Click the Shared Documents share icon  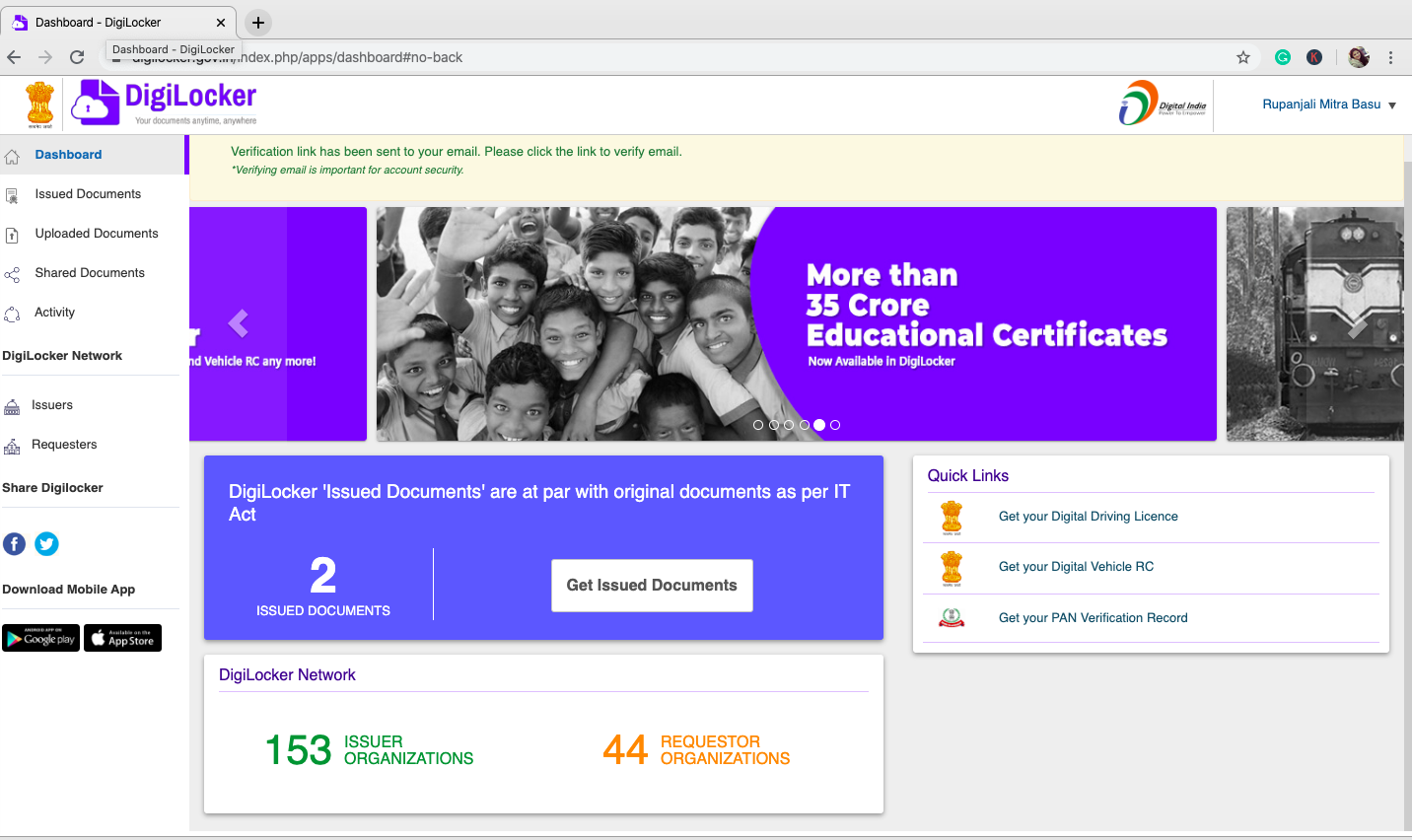click(12, 274)
